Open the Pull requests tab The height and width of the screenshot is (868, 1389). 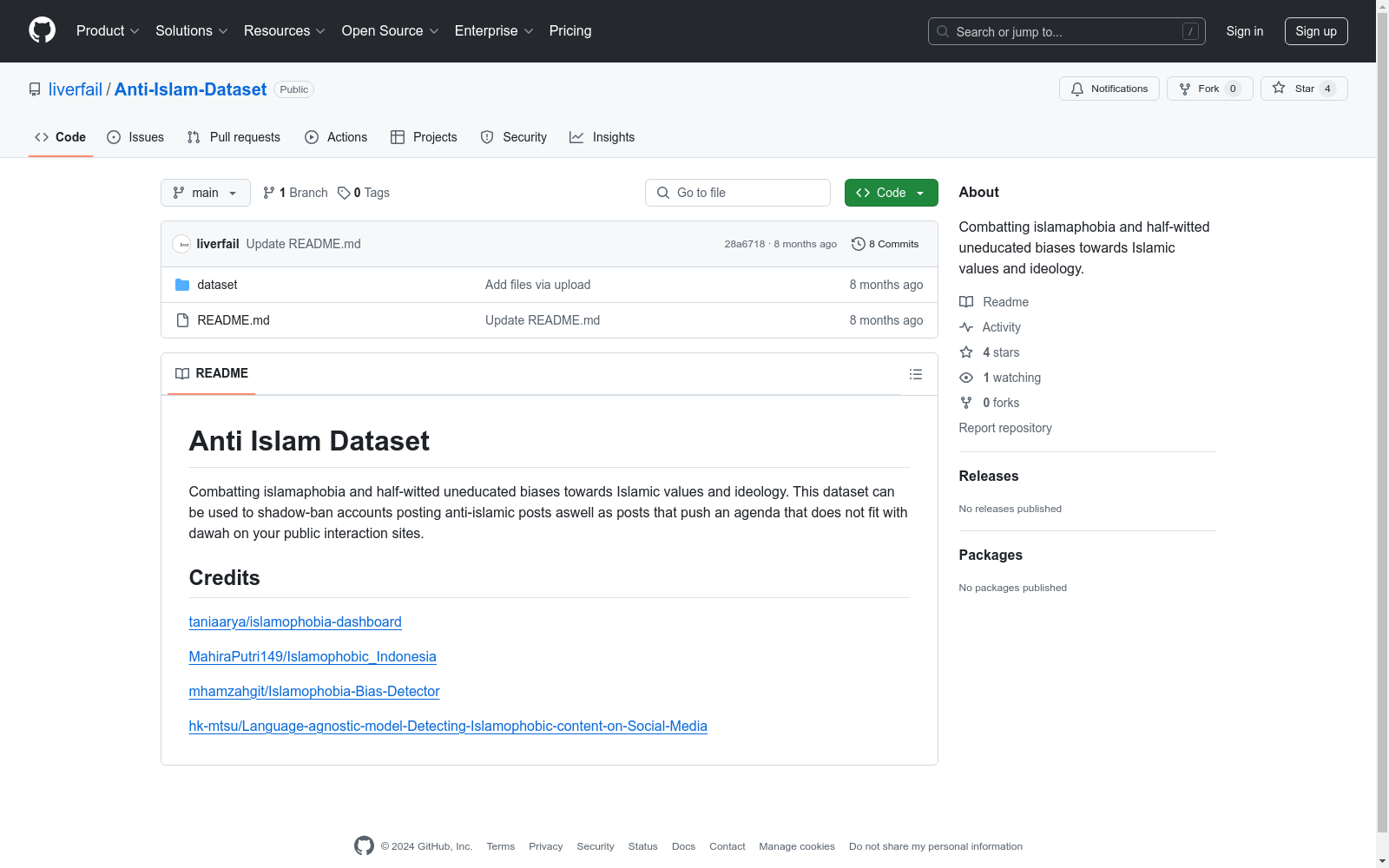click(x=234, y=137)
